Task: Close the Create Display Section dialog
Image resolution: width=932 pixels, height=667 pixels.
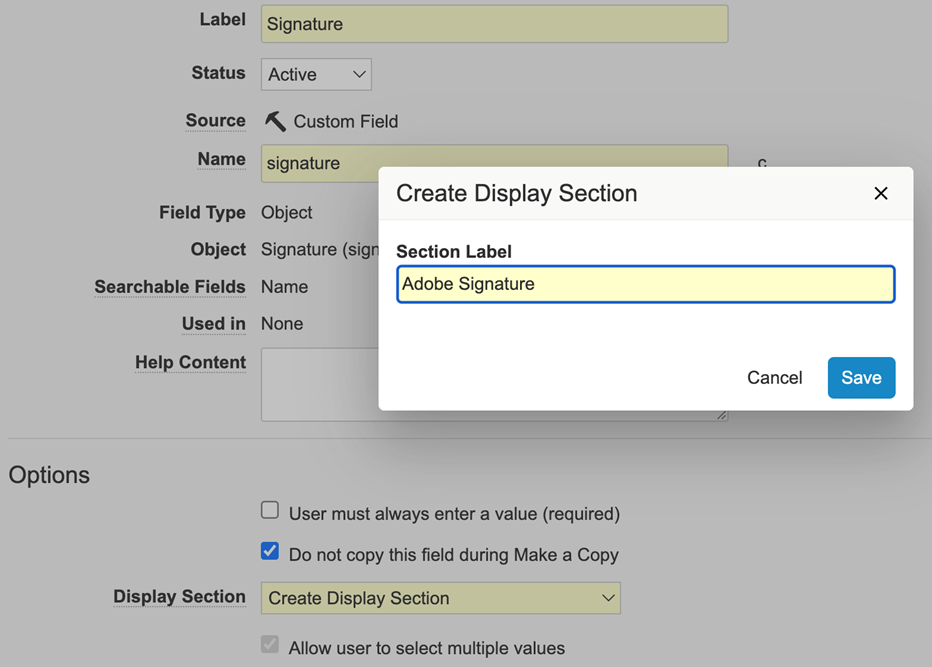Action: (x=881, y=193)
